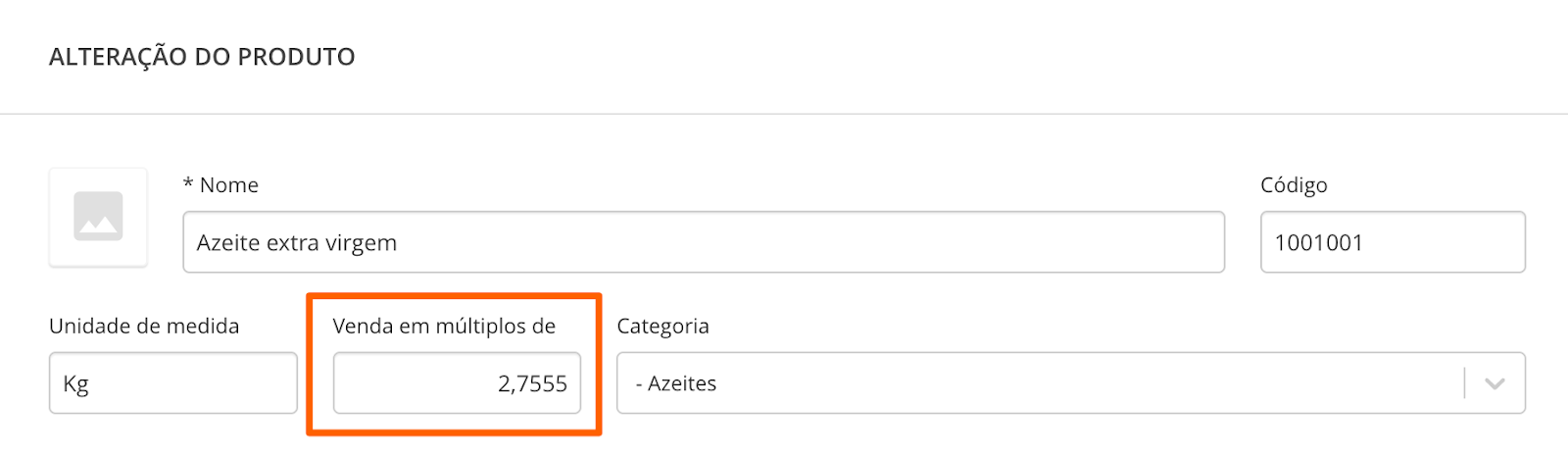The height and width of the screenshot is (456, 1568).
Task: Open the Categoria dropdown
Action: pos(1039,383)
